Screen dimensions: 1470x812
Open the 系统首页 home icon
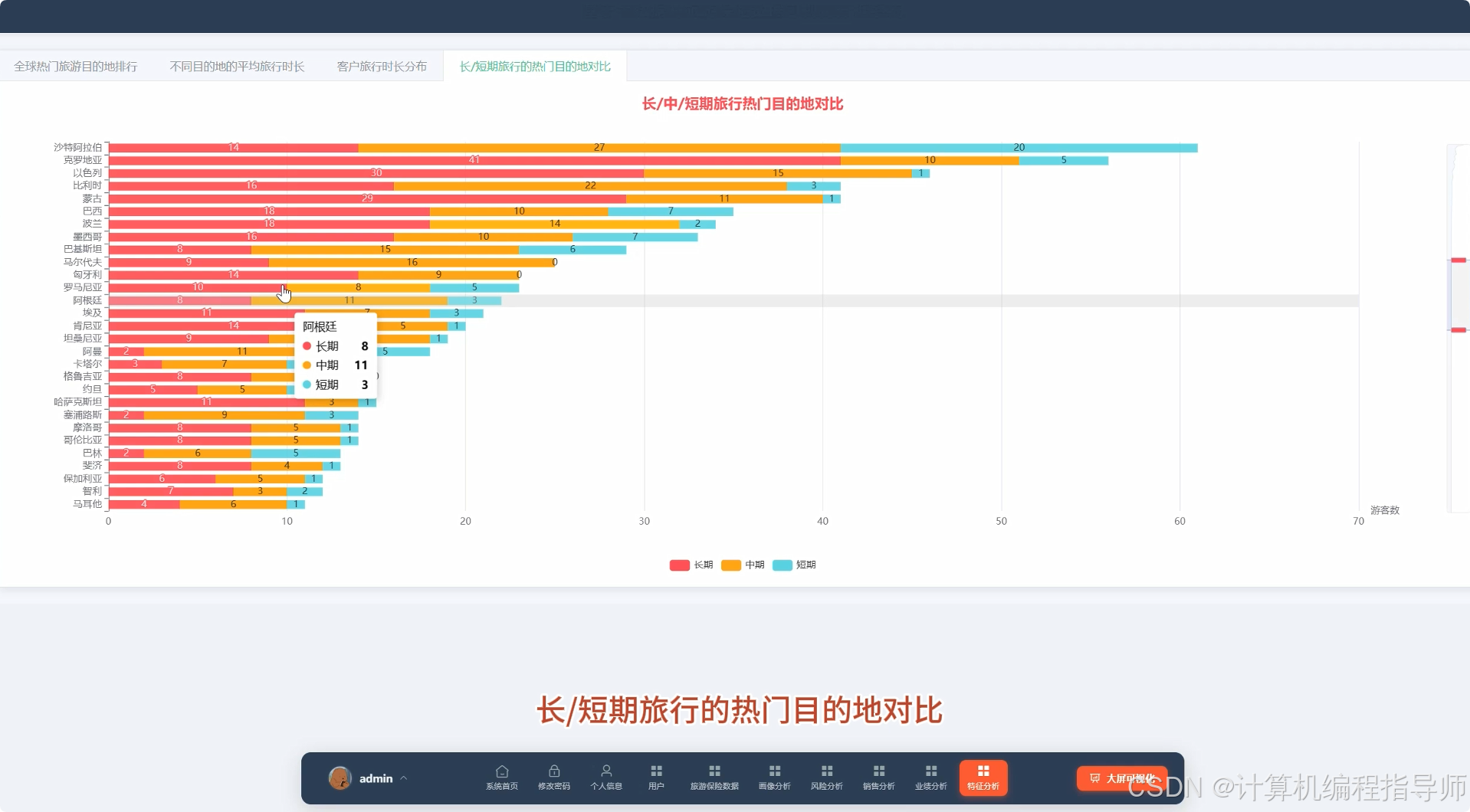[x=502, y=777]
